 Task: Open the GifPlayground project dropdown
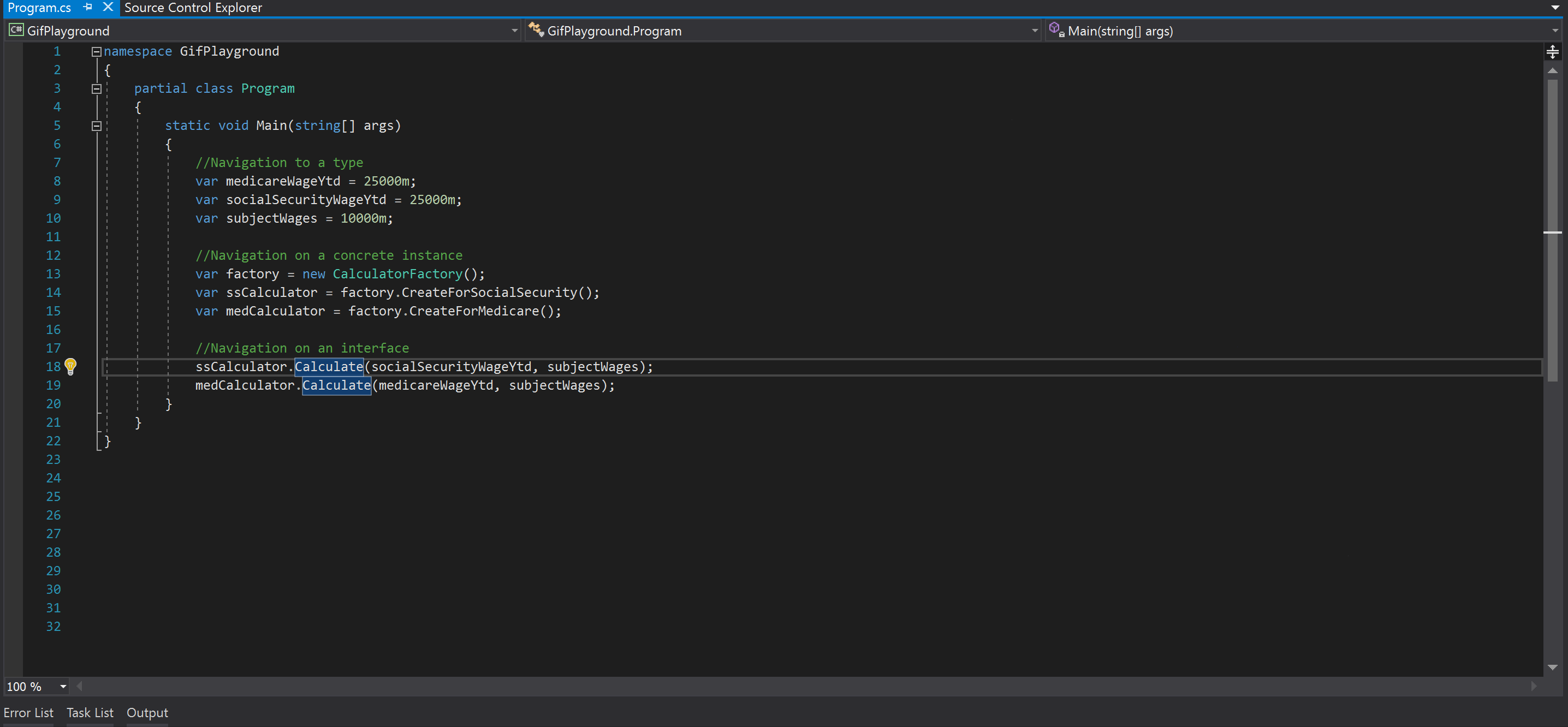pos(514,30)
